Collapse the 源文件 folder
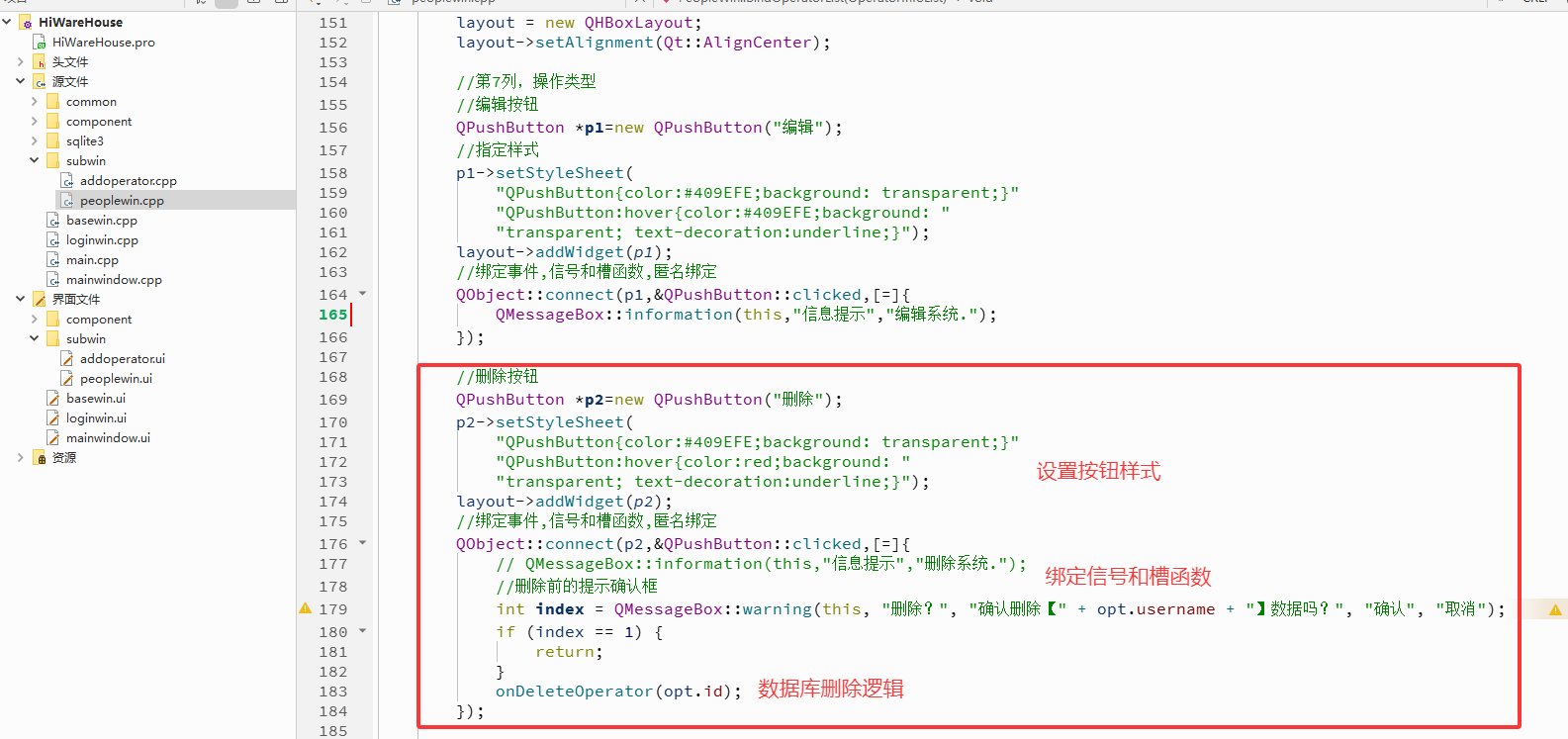Viewport: 1568px width, 739px height. [21, 81]
